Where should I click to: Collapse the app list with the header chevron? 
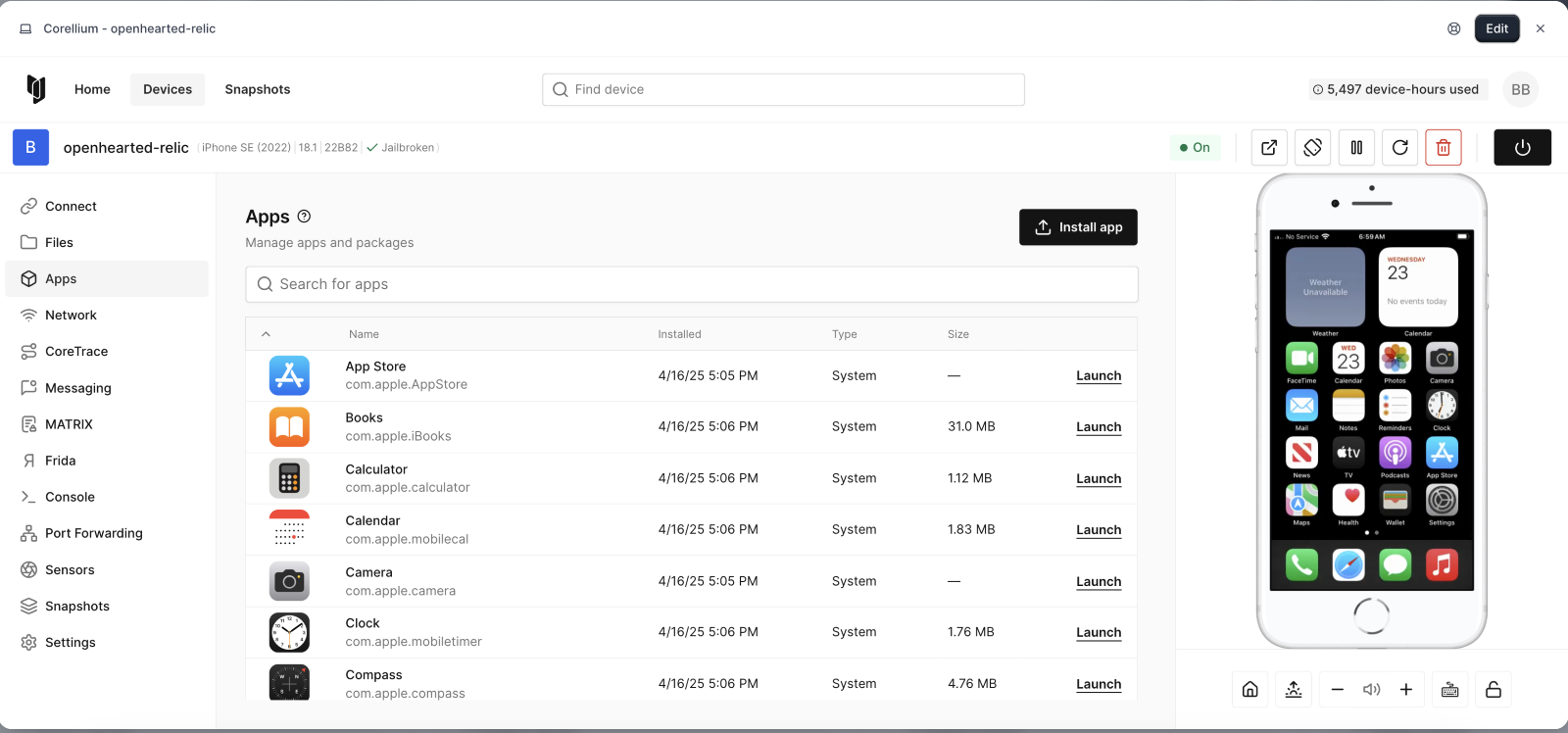click(x=266, y=334)
